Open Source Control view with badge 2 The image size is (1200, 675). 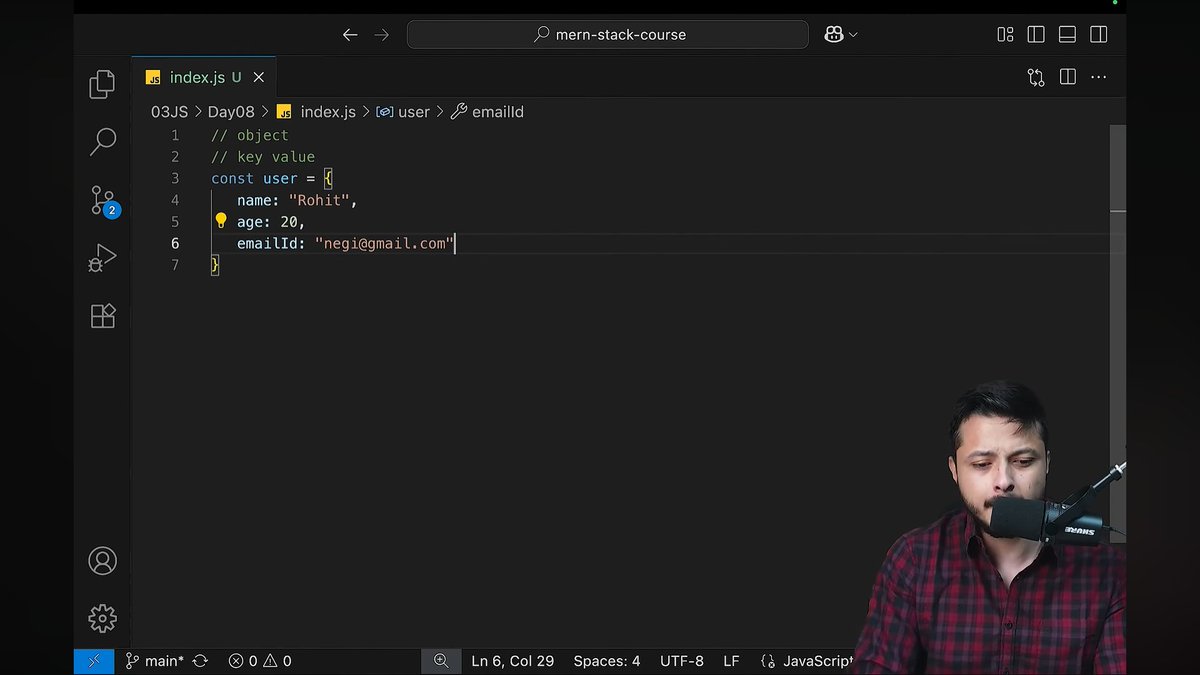click(104, 201)
